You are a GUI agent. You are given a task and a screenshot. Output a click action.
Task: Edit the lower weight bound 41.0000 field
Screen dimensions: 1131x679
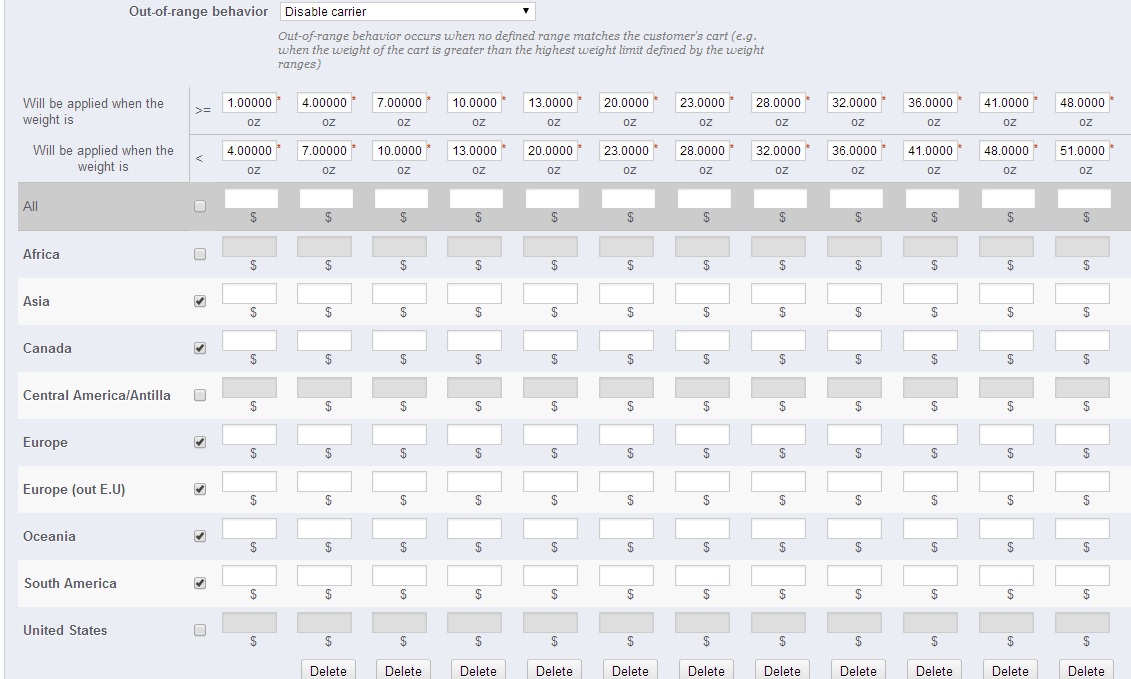click(1006, 102)
